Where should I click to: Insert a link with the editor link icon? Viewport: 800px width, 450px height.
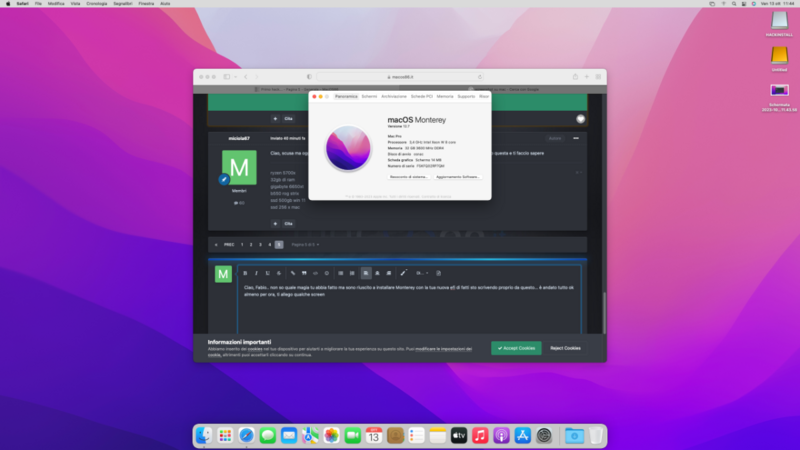pos(293,273)
